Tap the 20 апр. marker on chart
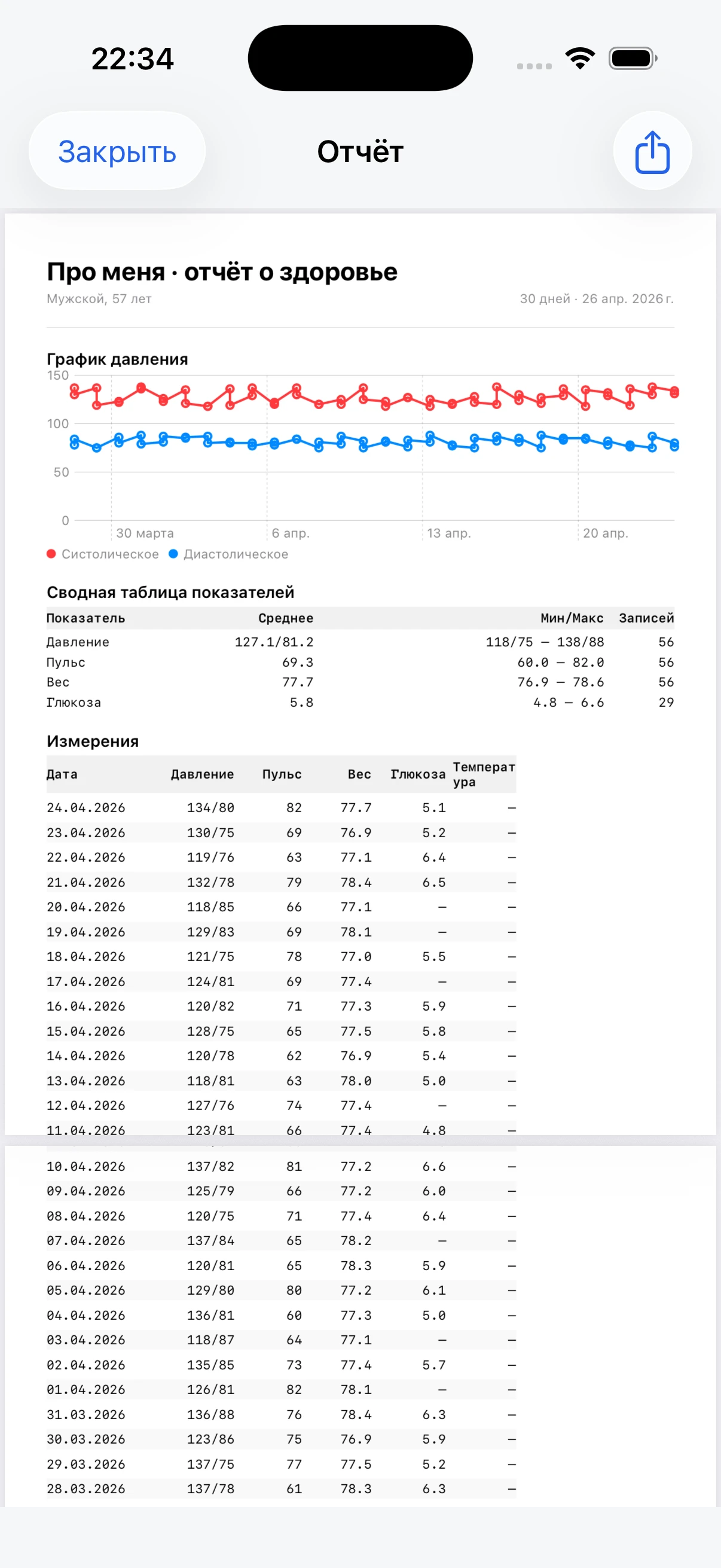The width and height of the screenshot is (721, 1568). 605,533
